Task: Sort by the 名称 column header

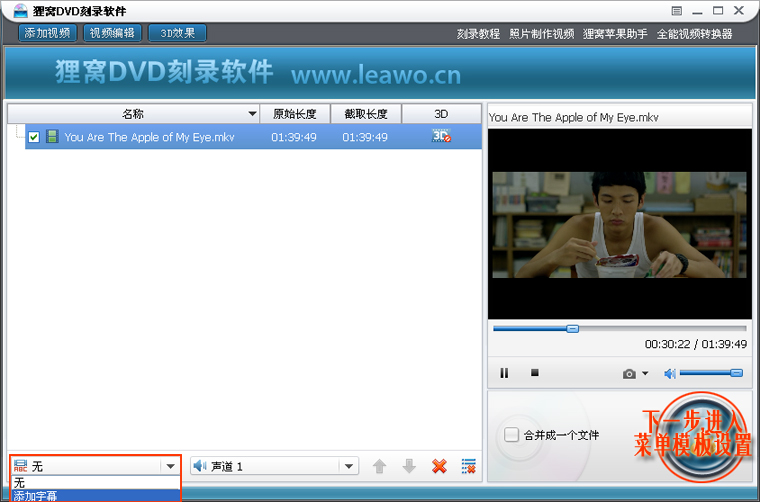Action: click(133, 114)
